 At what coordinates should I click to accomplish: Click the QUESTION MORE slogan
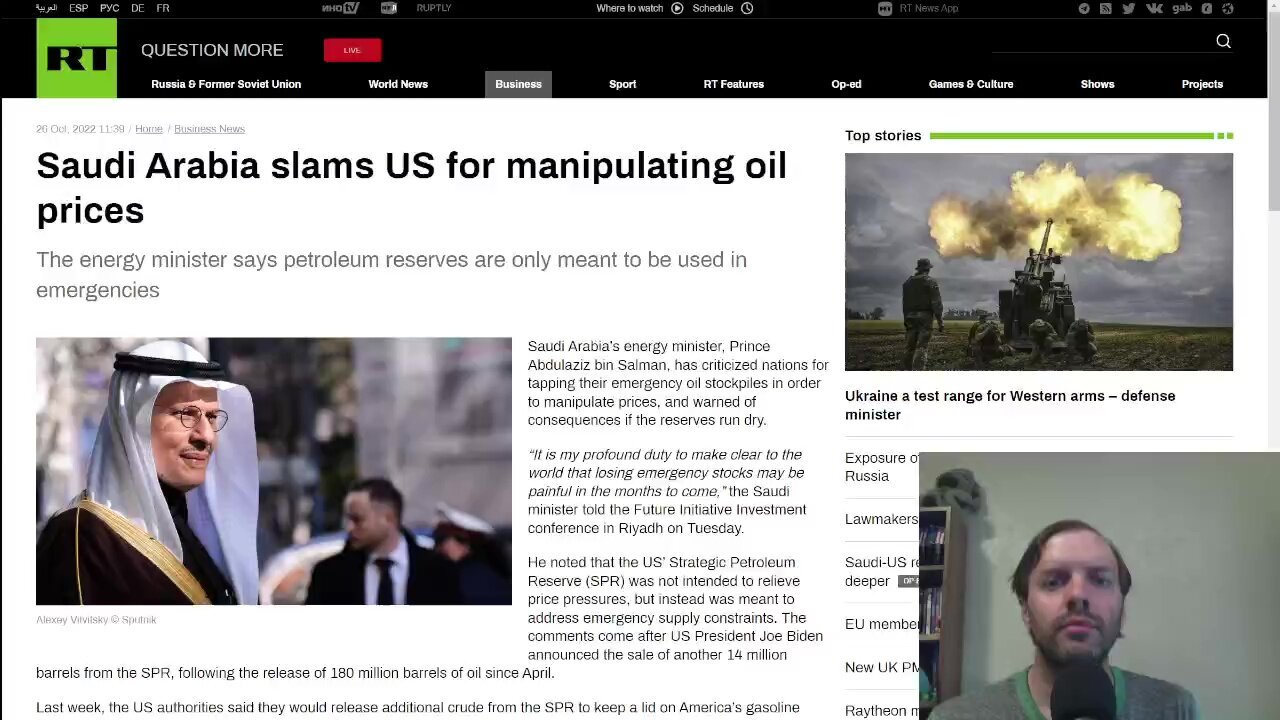pos(212,50)
